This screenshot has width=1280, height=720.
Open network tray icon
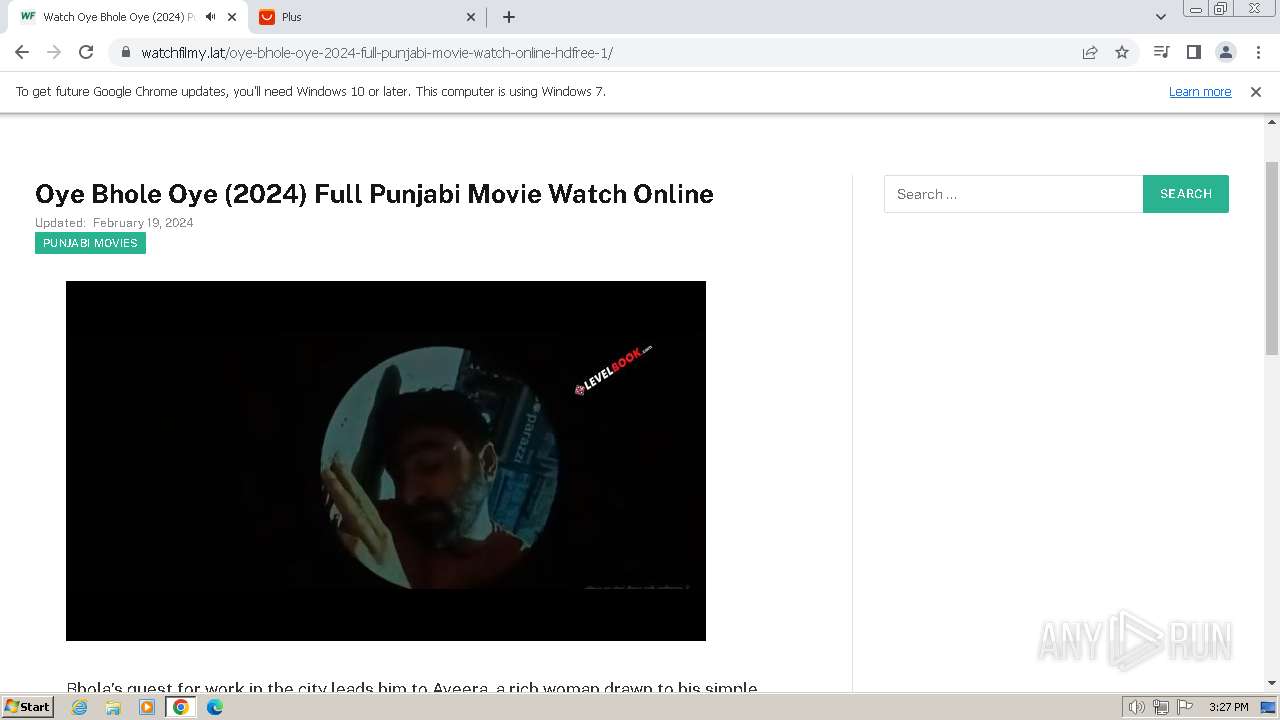pos(1161,707)
